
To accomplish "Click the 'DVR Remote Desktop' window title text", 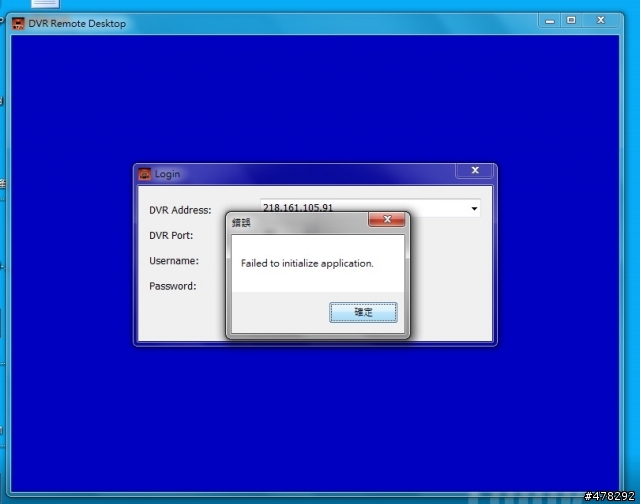I will coord(77,24).
